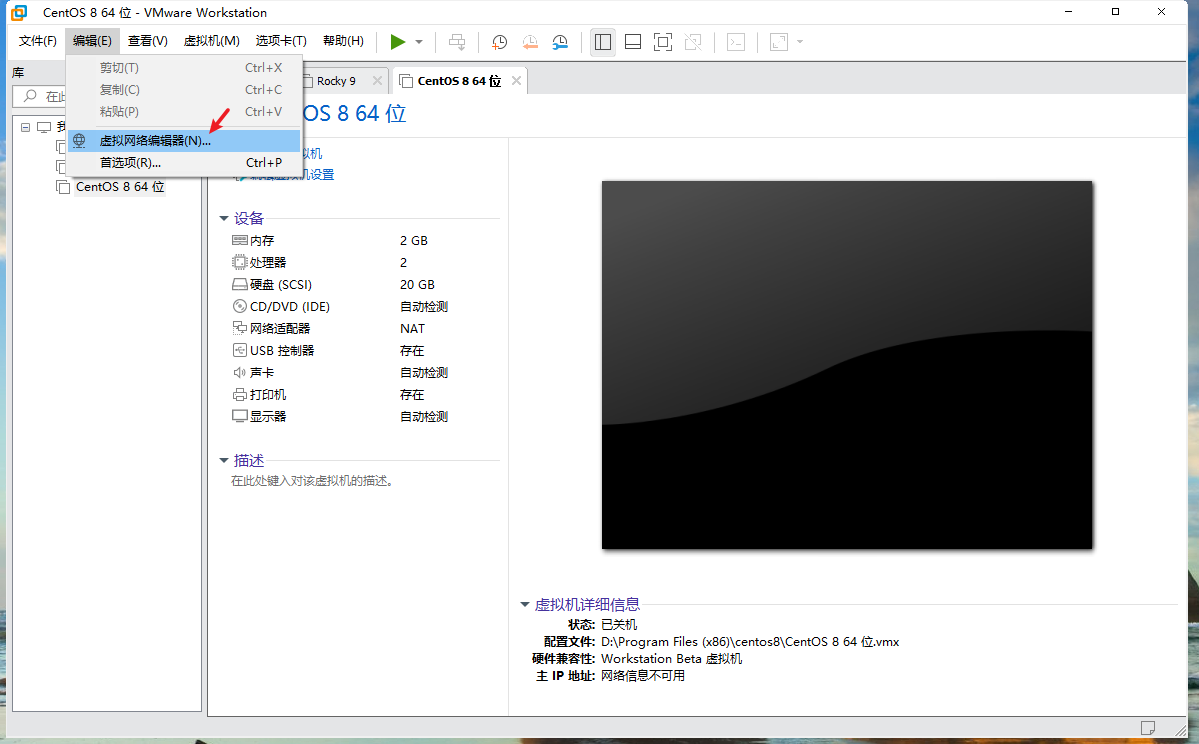Click the hard disk icon beside 硬盘
The height and width of the screenshot is (744, 1199).
(239, 284)
